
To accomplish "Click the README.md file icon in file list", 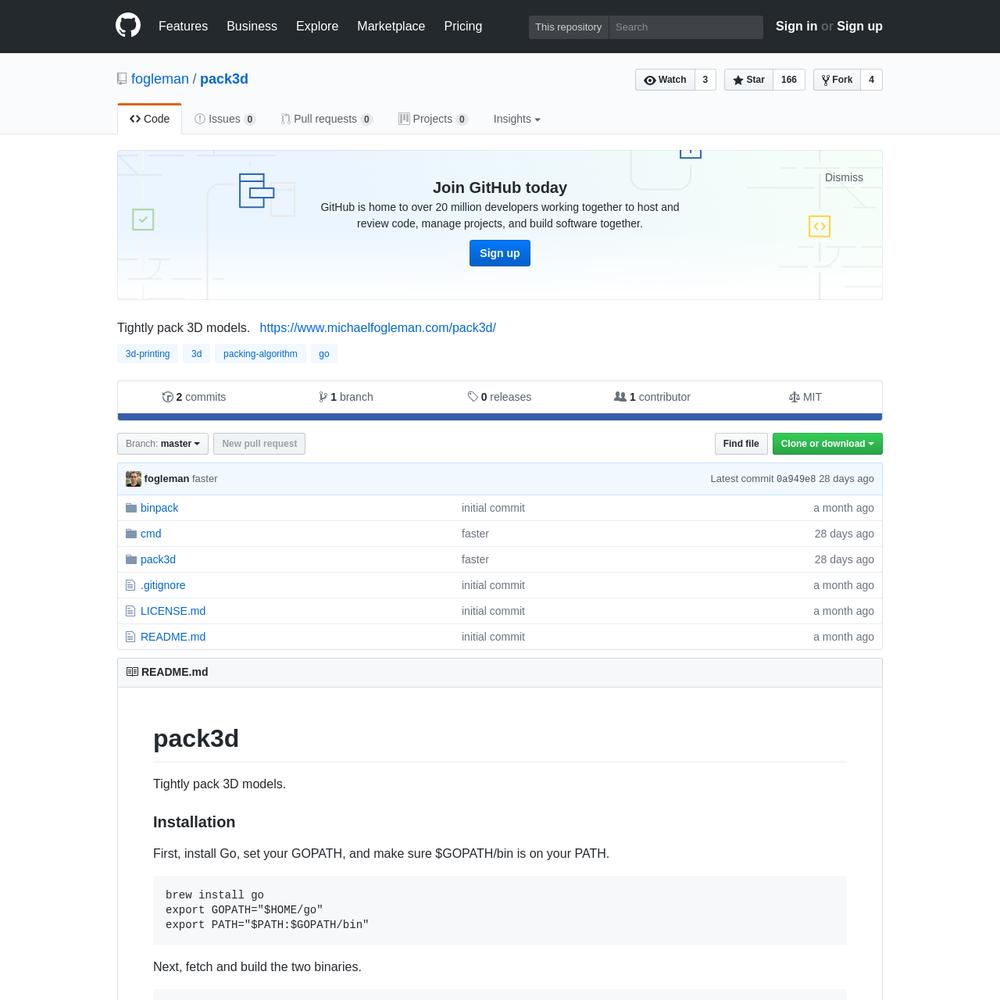I will pyautogui.click(x=131, y=636).
